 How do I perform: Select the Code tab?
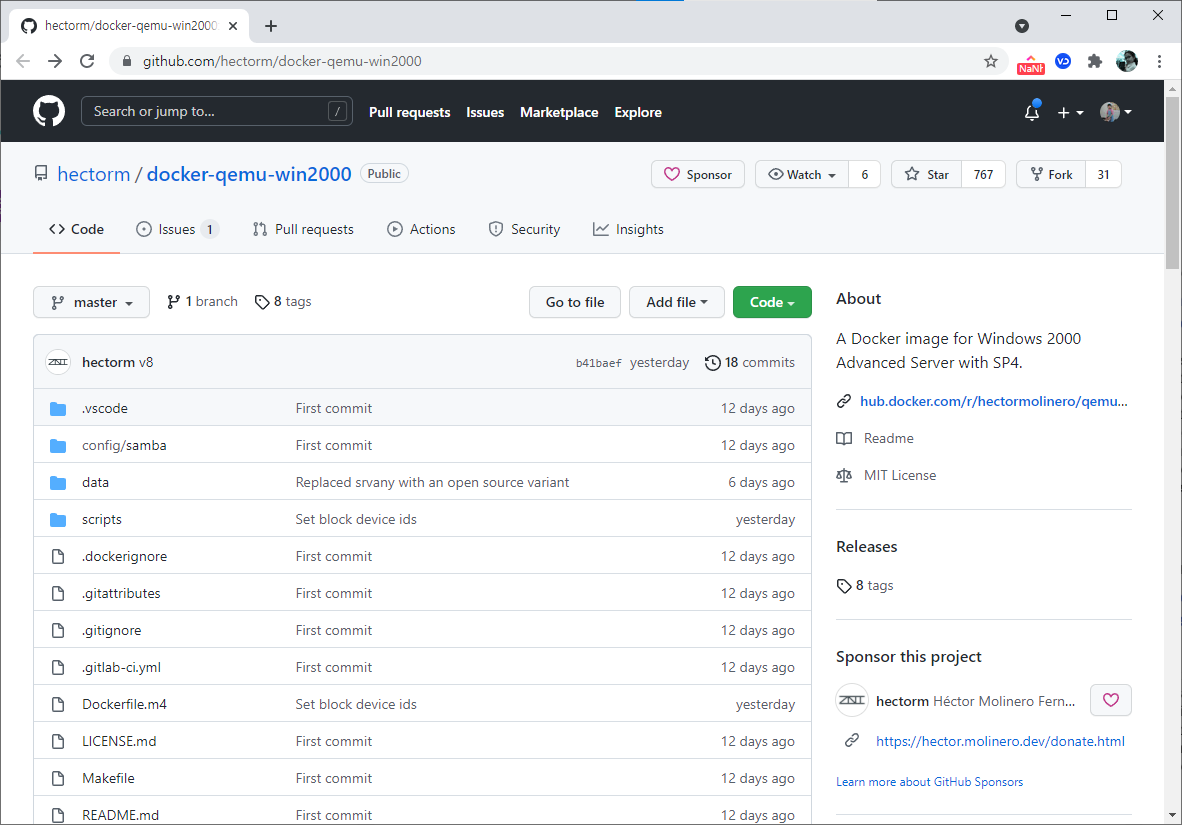click(x=76, y=229)
